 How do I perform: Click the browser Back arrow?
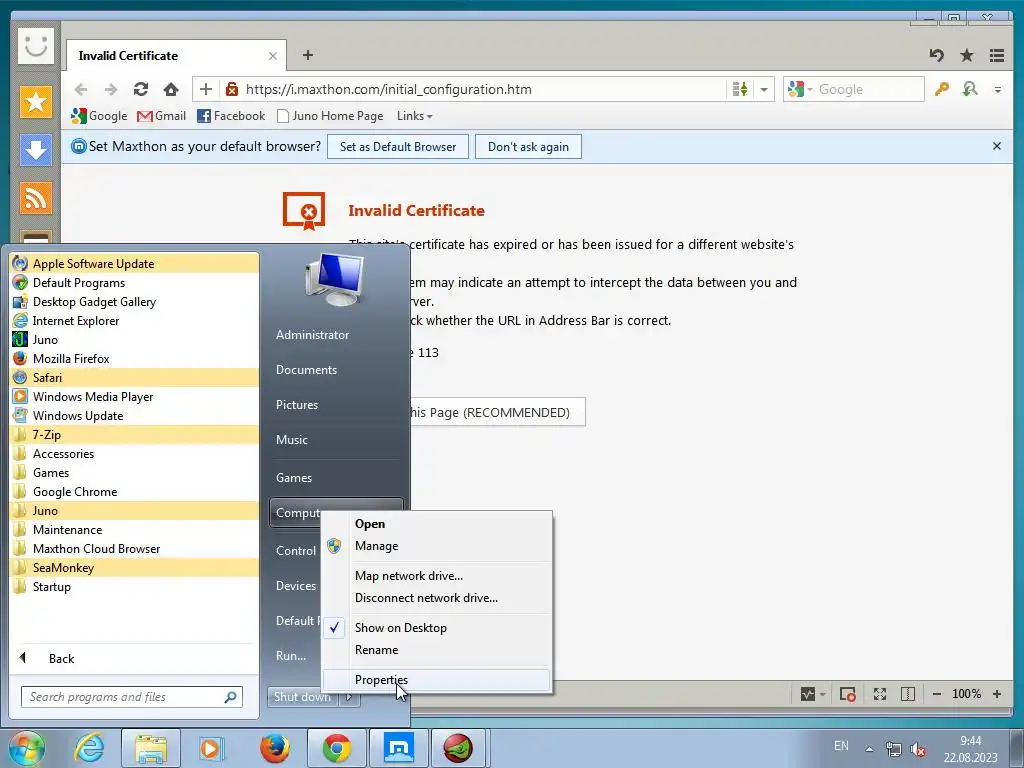point(81,89)
